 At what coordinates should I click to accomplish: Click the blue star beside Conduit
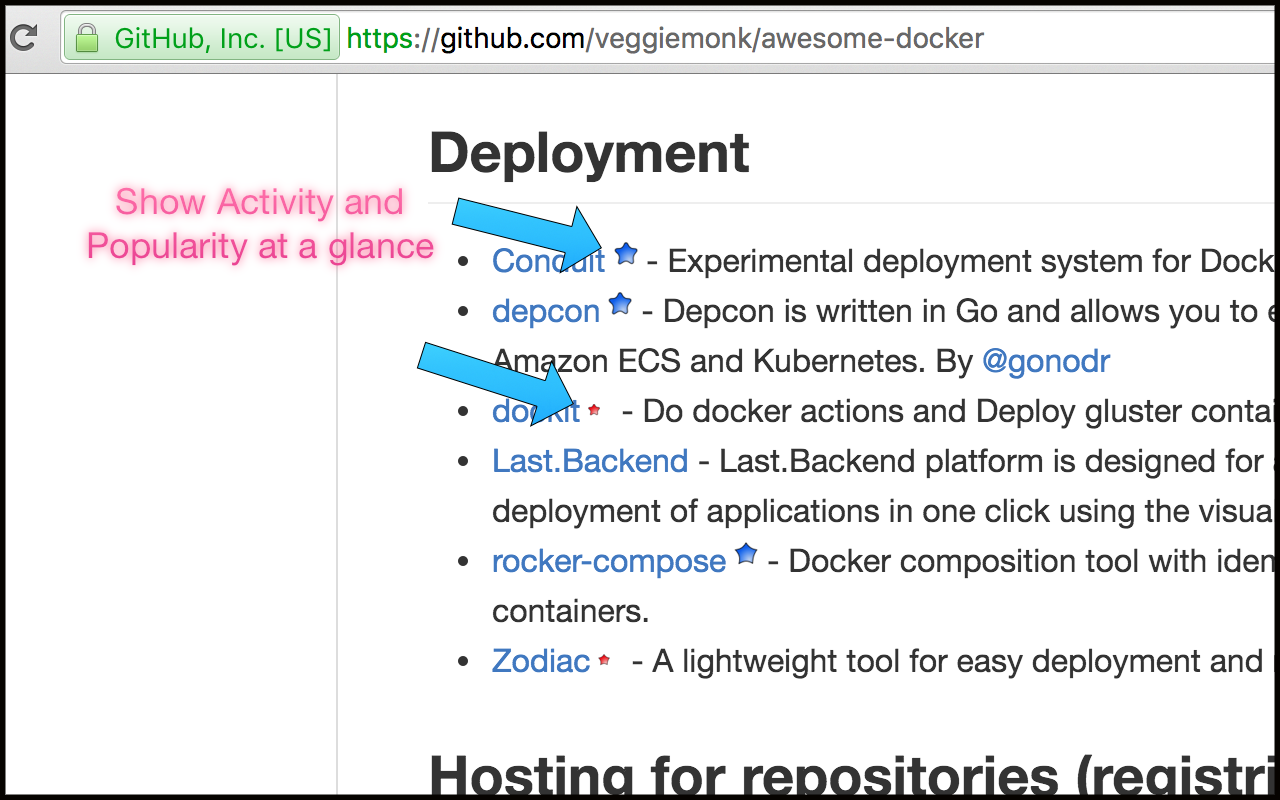point(626,254)
